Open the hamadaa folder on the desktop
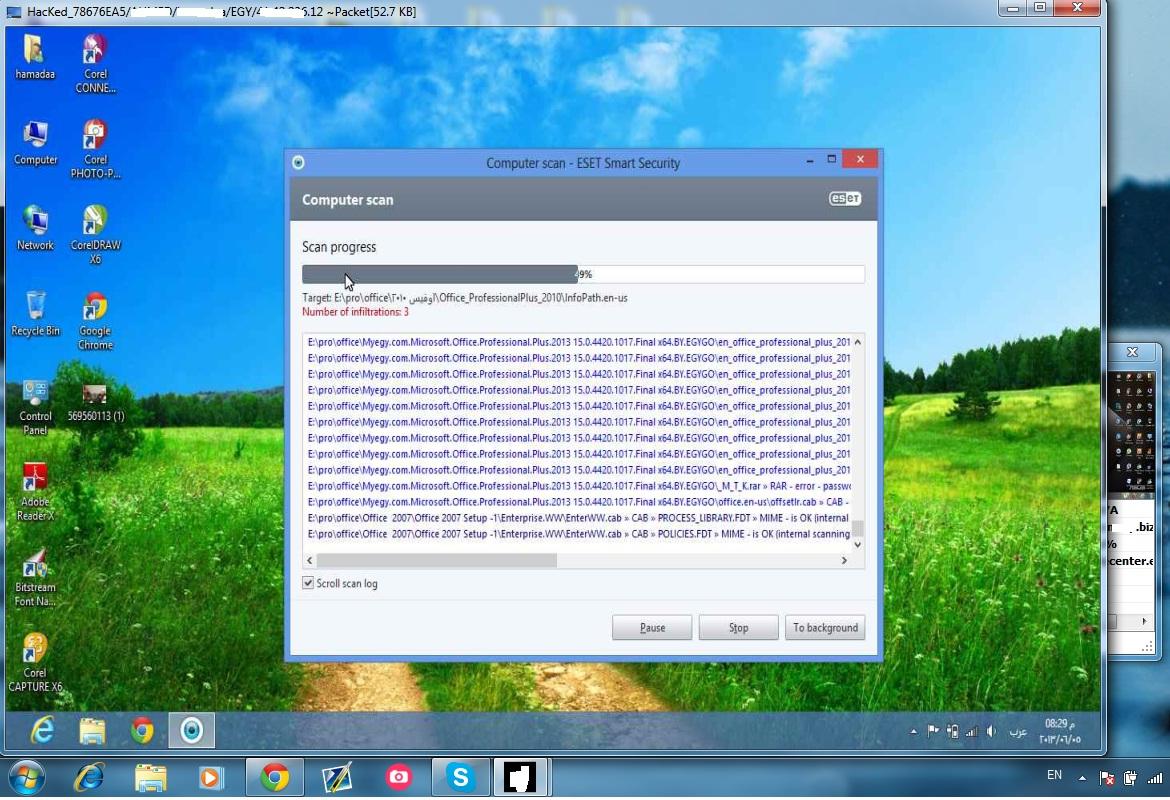The height and width of the screenshot is (800, 1170). point(35,57)
